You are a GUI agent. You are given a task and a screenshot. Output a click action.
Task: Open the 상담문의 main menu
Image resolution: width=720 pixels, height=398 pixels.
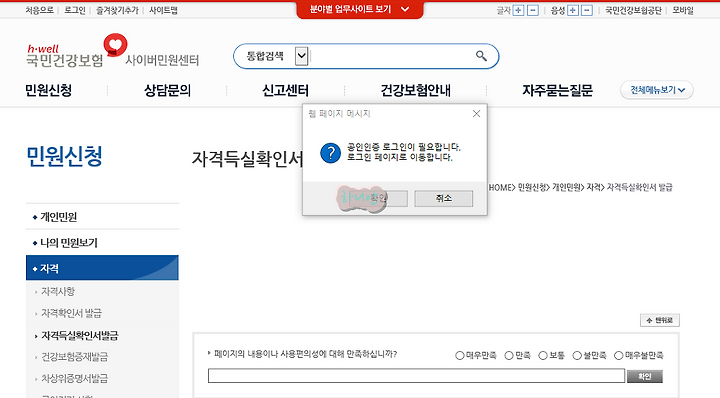(167, 90)
